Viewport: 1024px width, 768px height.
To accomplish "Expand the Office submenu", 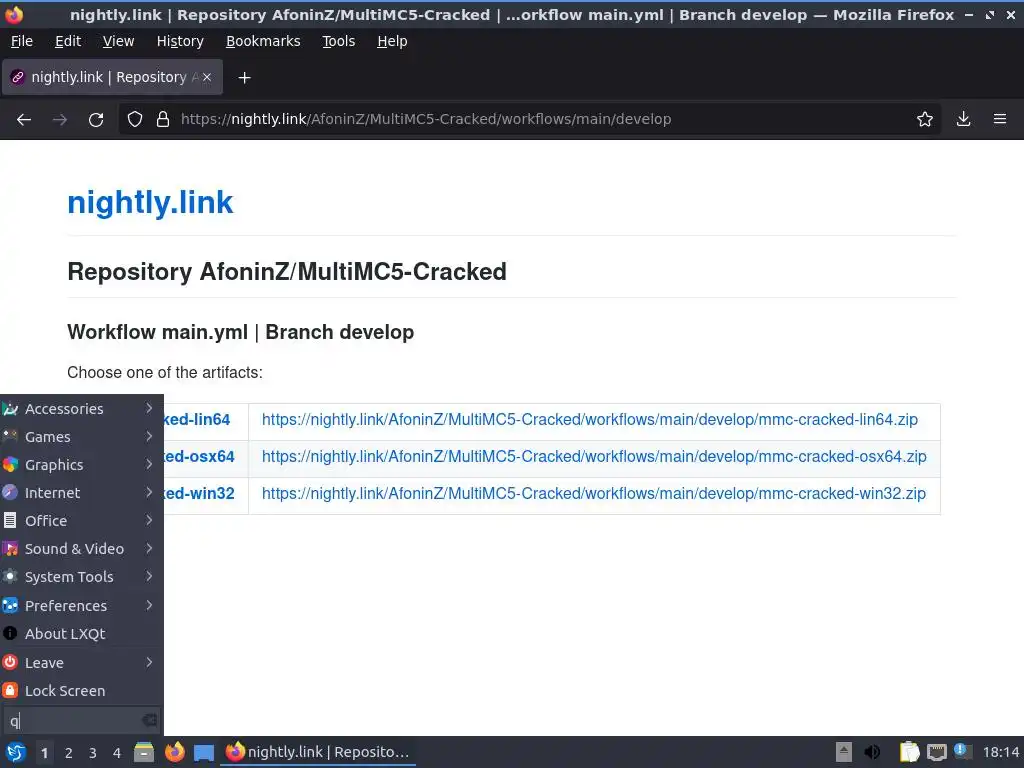I will pyautogui.click(x=81, y=521).
